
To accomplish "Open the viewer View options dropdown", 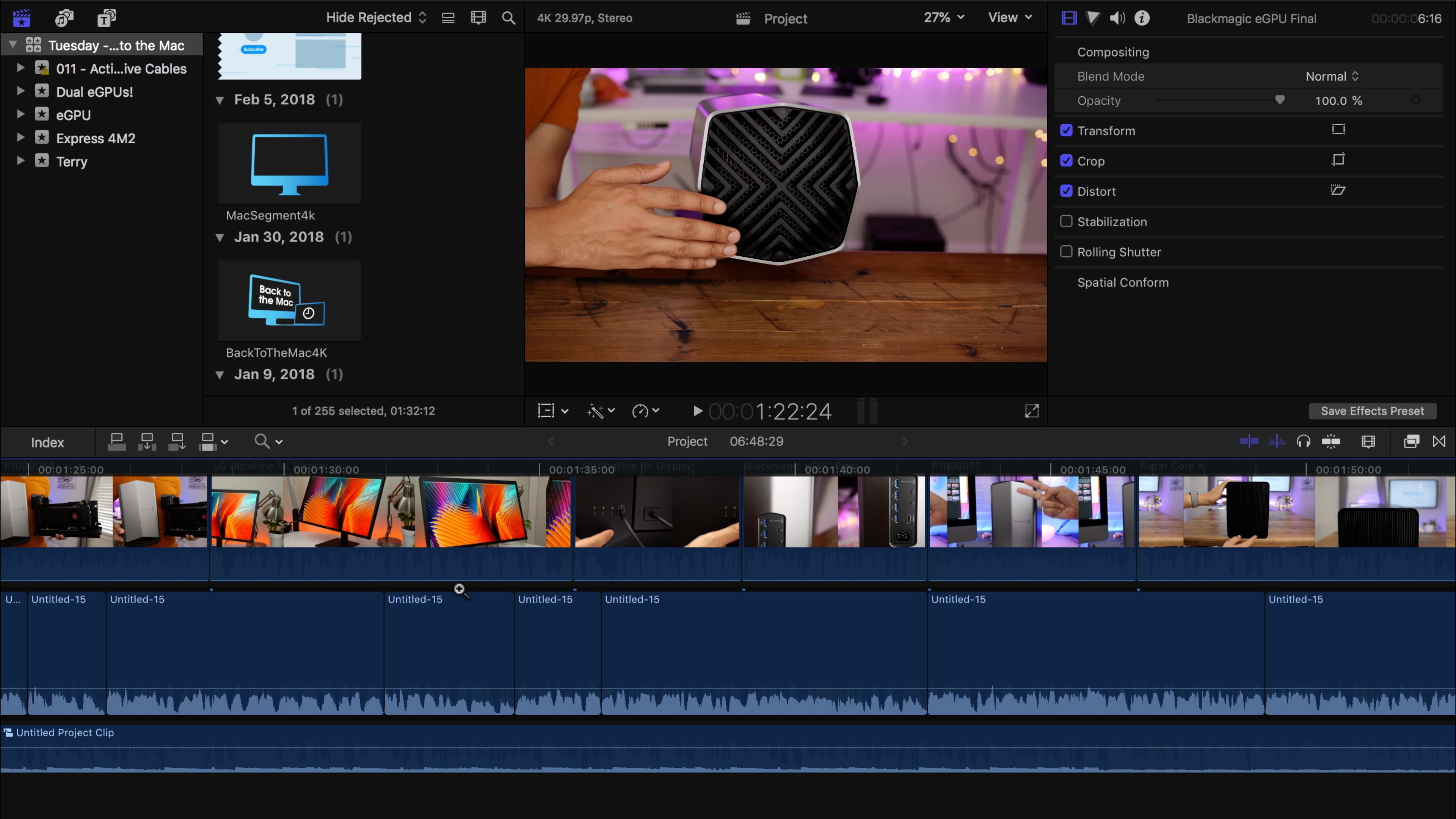I will (x=1010, y=17).
